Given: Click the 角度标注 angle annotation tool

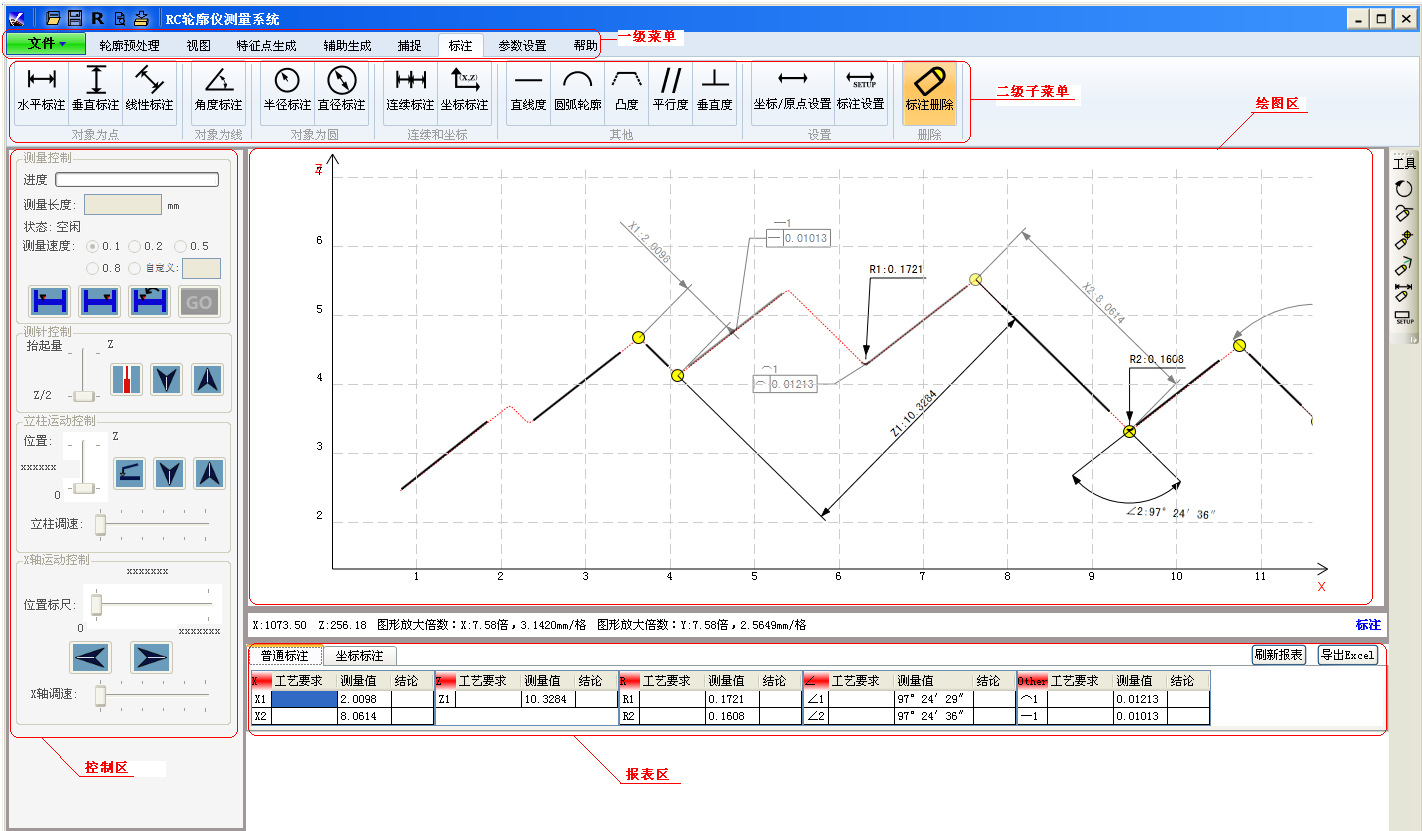Looking at the screenshot, I should click(218, 89).
